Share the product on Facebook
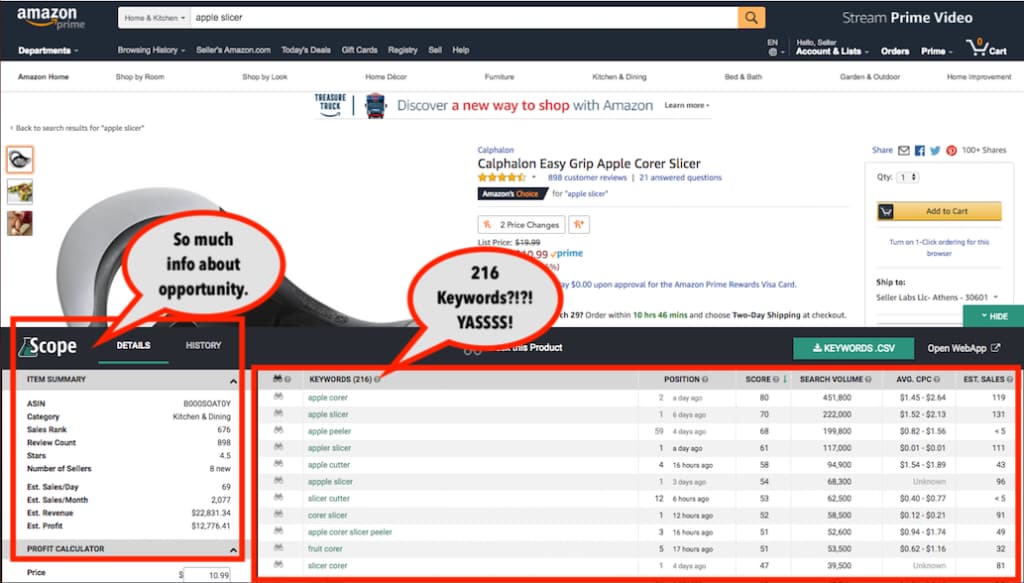The image size is (1024, 583). point(920,150)
